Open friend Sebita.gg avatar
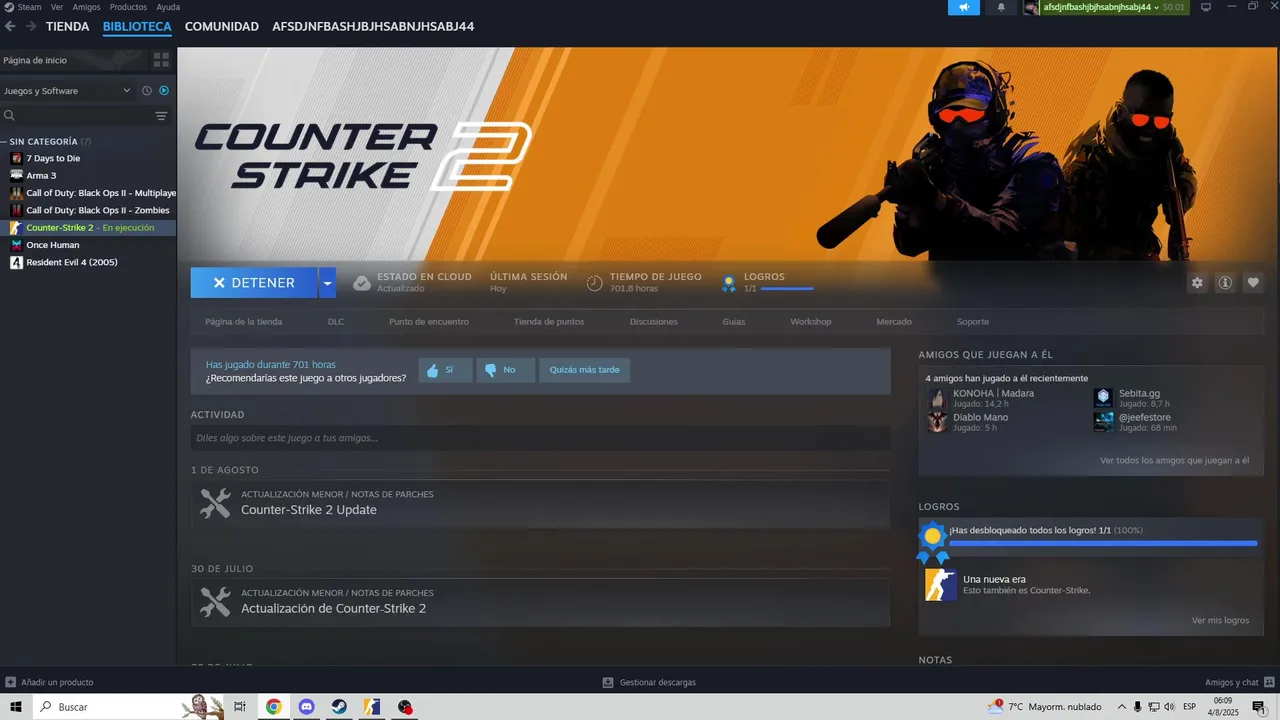The image size is (1280, 720). coord(1103,398)
